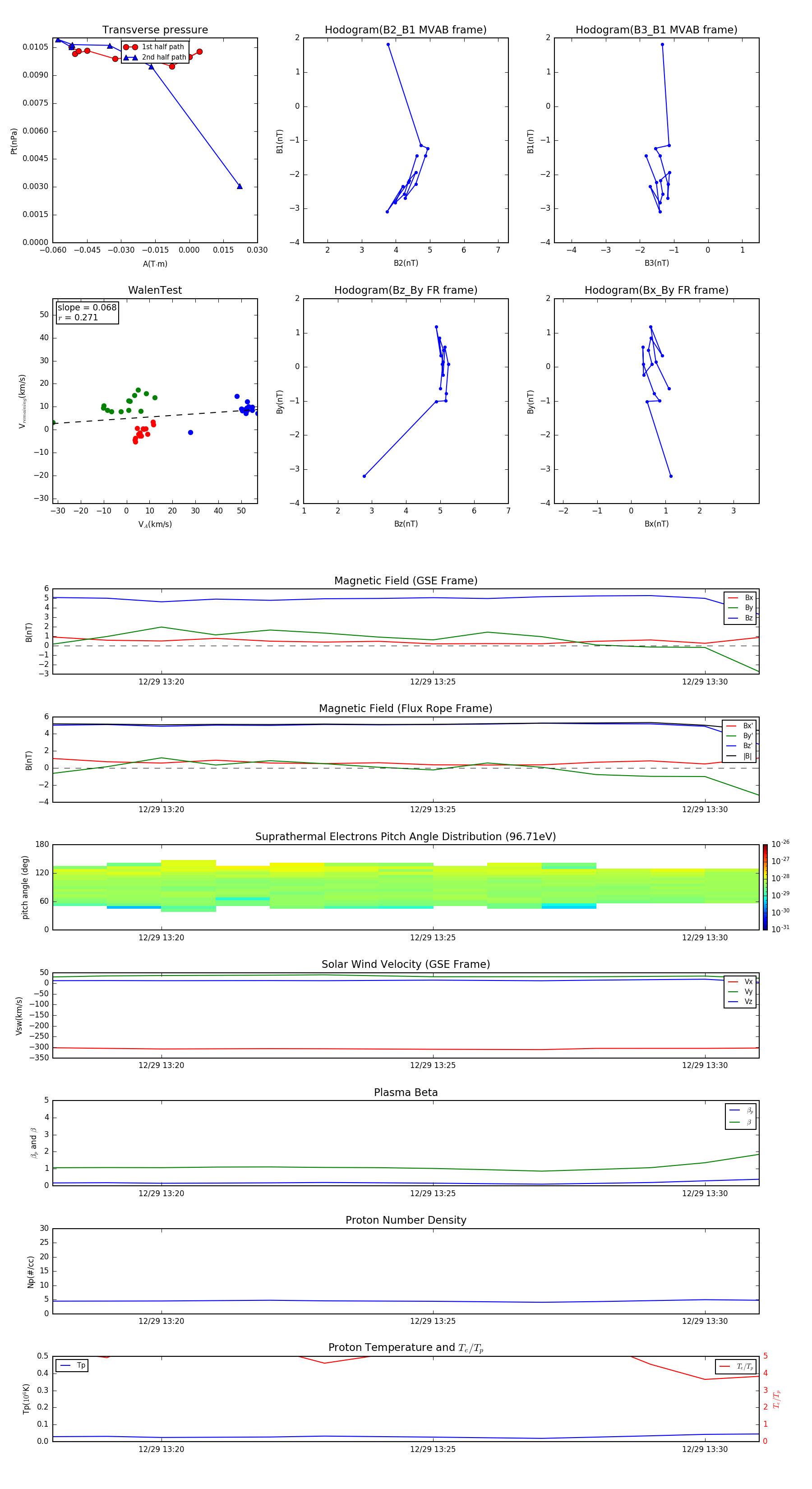Click the 'Bz' legend entry in GSE plot
Viewport: 812px width, 1489px height.
point(740,619)
